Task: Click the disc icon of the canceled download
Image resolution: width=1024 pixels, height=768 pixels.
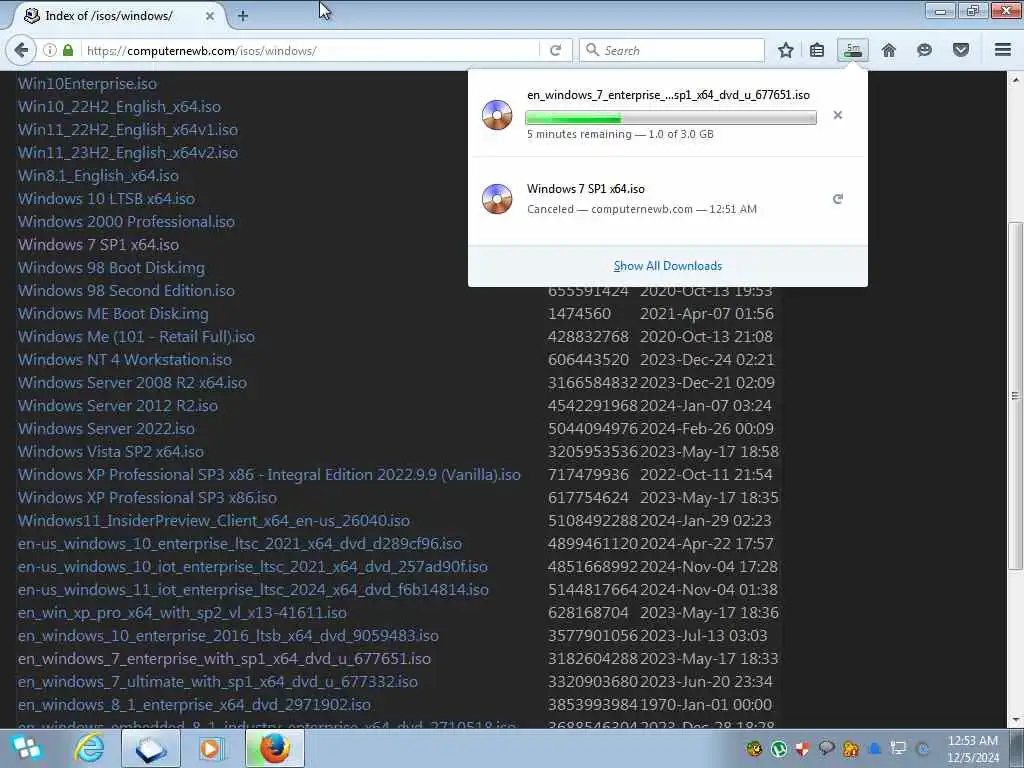Action: coord(497,199)
